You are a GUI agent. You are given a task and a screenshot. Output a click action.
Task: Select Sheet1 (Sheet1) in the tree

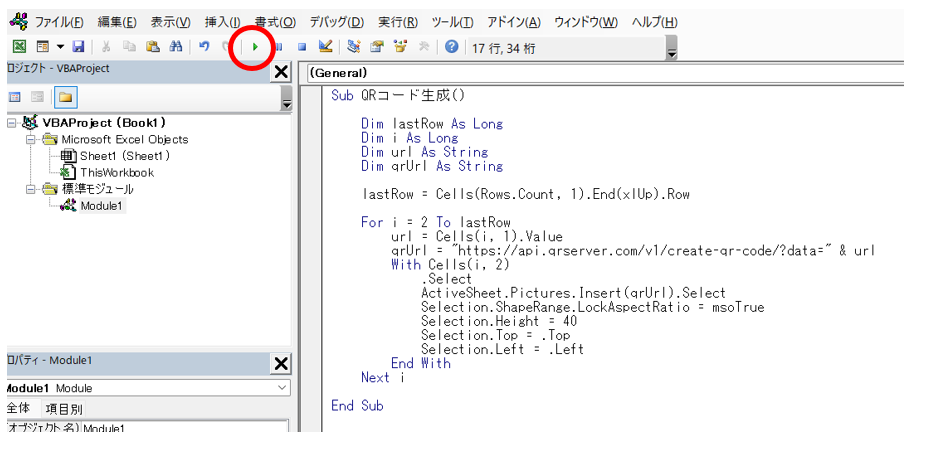pyautogui.click(x=125, y=156)
